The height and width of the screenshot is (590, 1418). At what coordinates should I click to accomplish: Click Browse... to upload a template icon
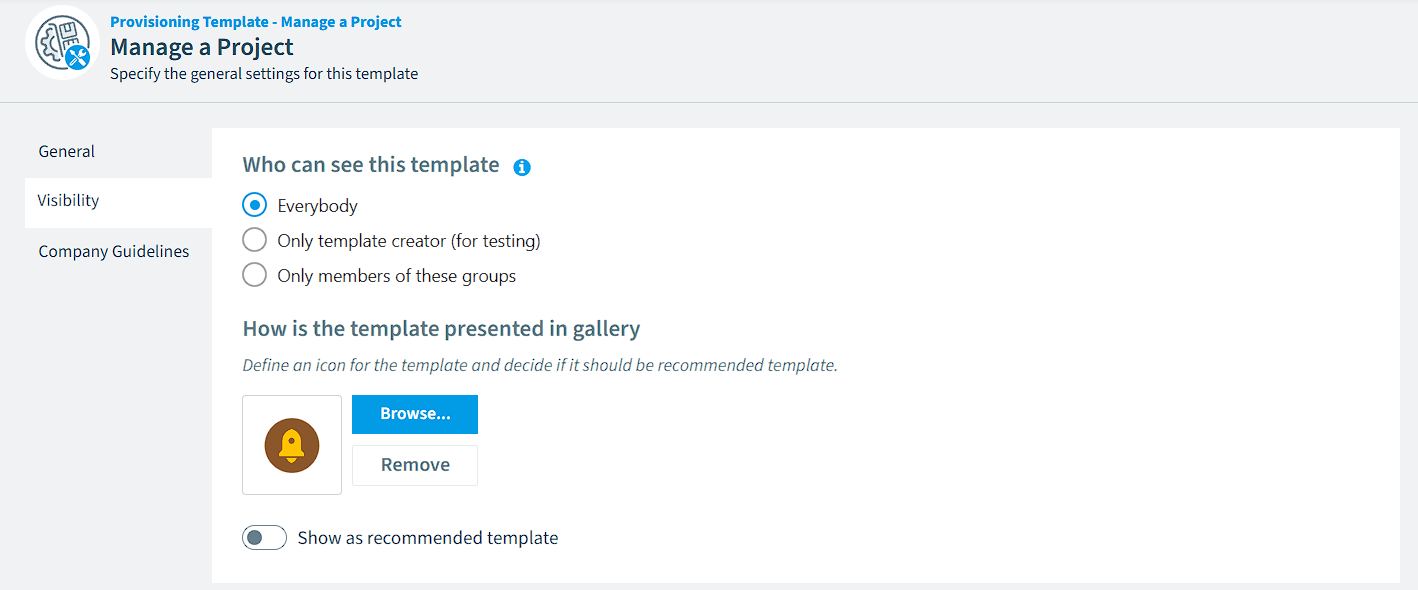tap(415, 414)
